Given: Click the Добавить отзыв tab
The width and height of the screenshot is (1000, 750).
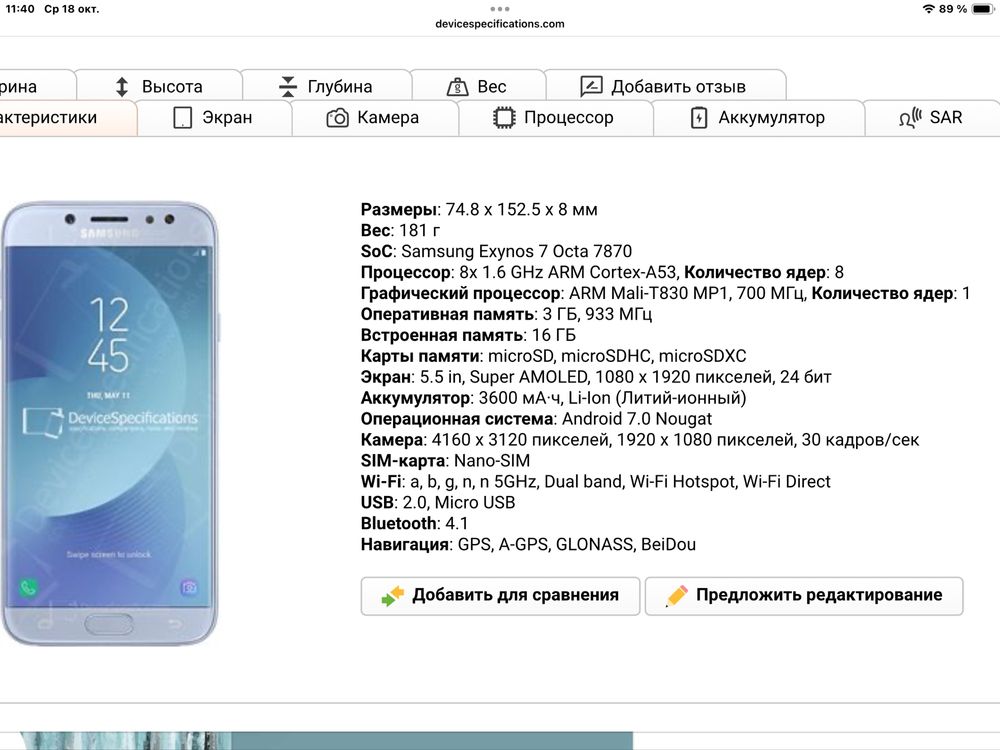Looking at the screenshot, I should coord(666,86).
